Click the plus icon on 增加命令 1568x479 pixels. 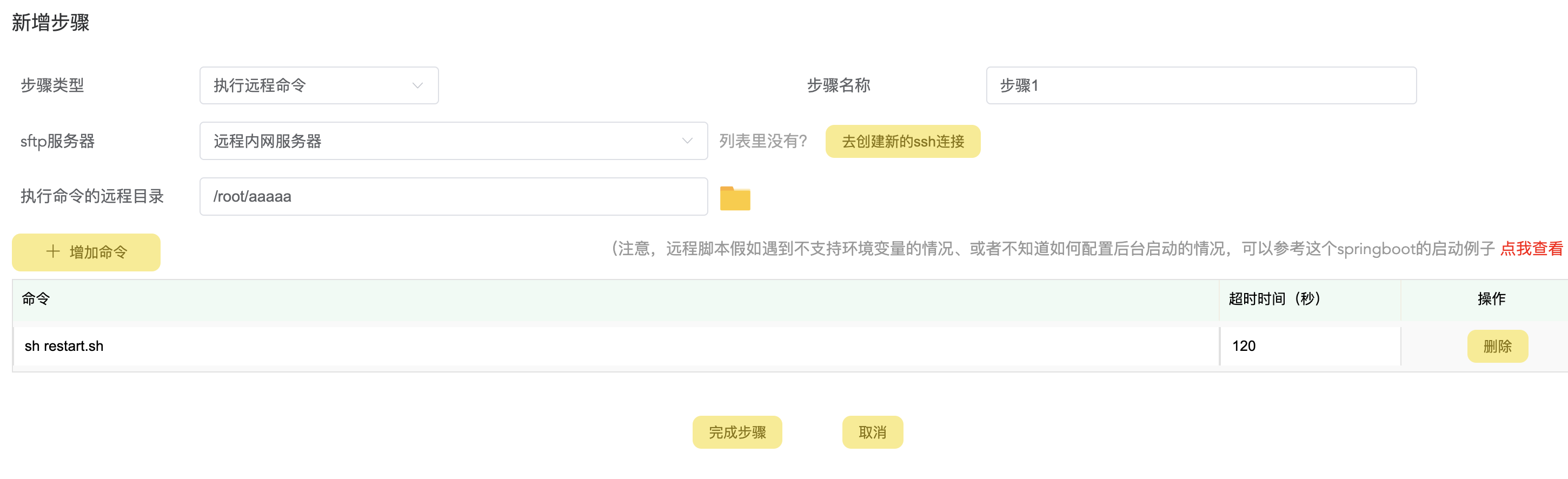click(53, 251)
